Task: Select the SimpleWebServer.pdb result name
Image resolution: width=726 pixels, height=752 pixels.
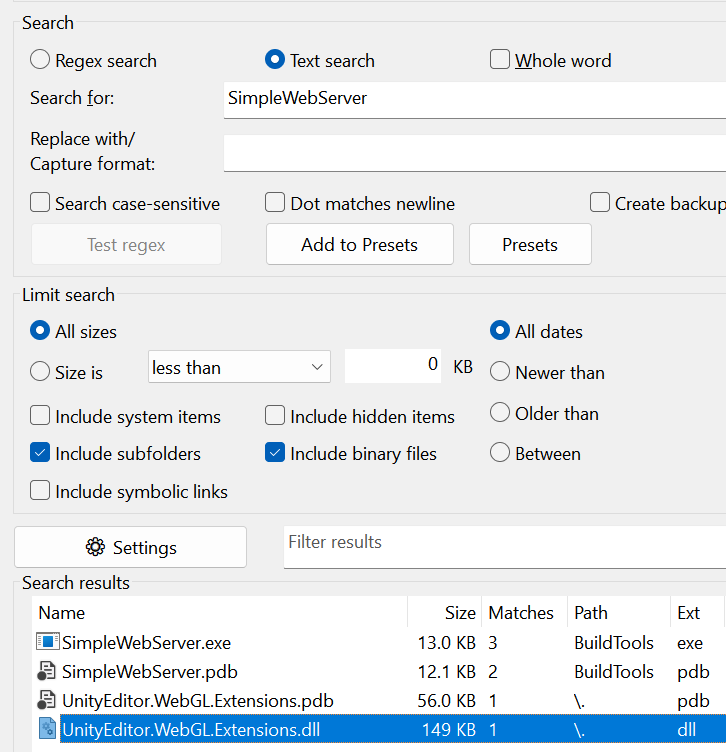Action: [150, 672]
